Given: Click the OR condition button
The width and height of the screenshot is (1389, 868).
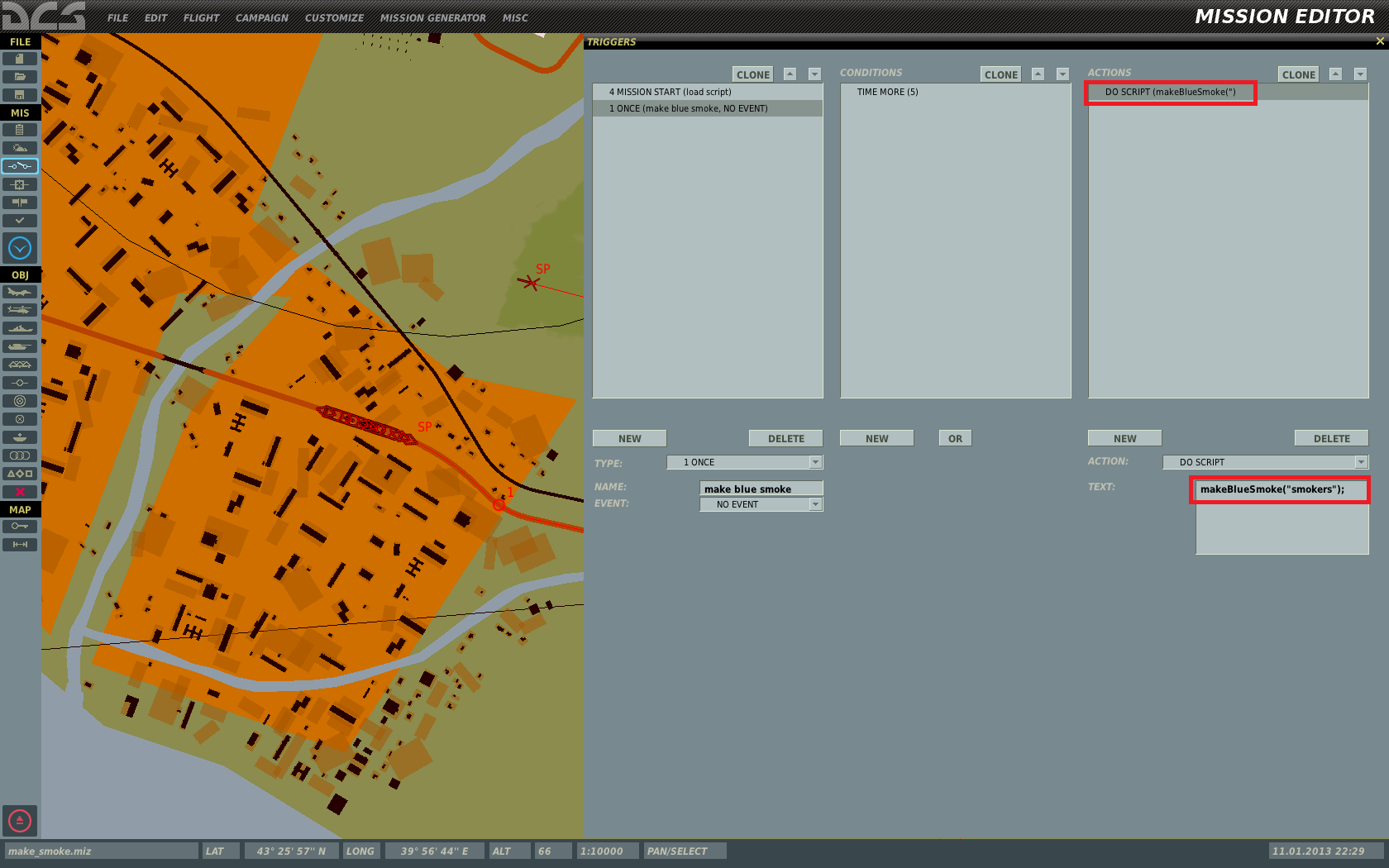Looking at the screenshot, I should click(956, 438).
